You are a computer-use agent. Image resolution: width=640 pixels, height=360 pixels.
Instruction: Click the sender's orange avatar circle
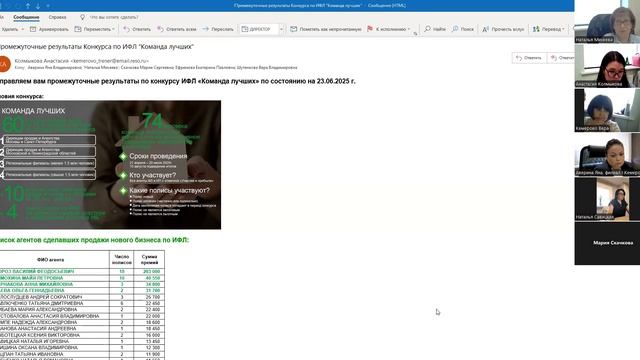click(x=4, y=64)
